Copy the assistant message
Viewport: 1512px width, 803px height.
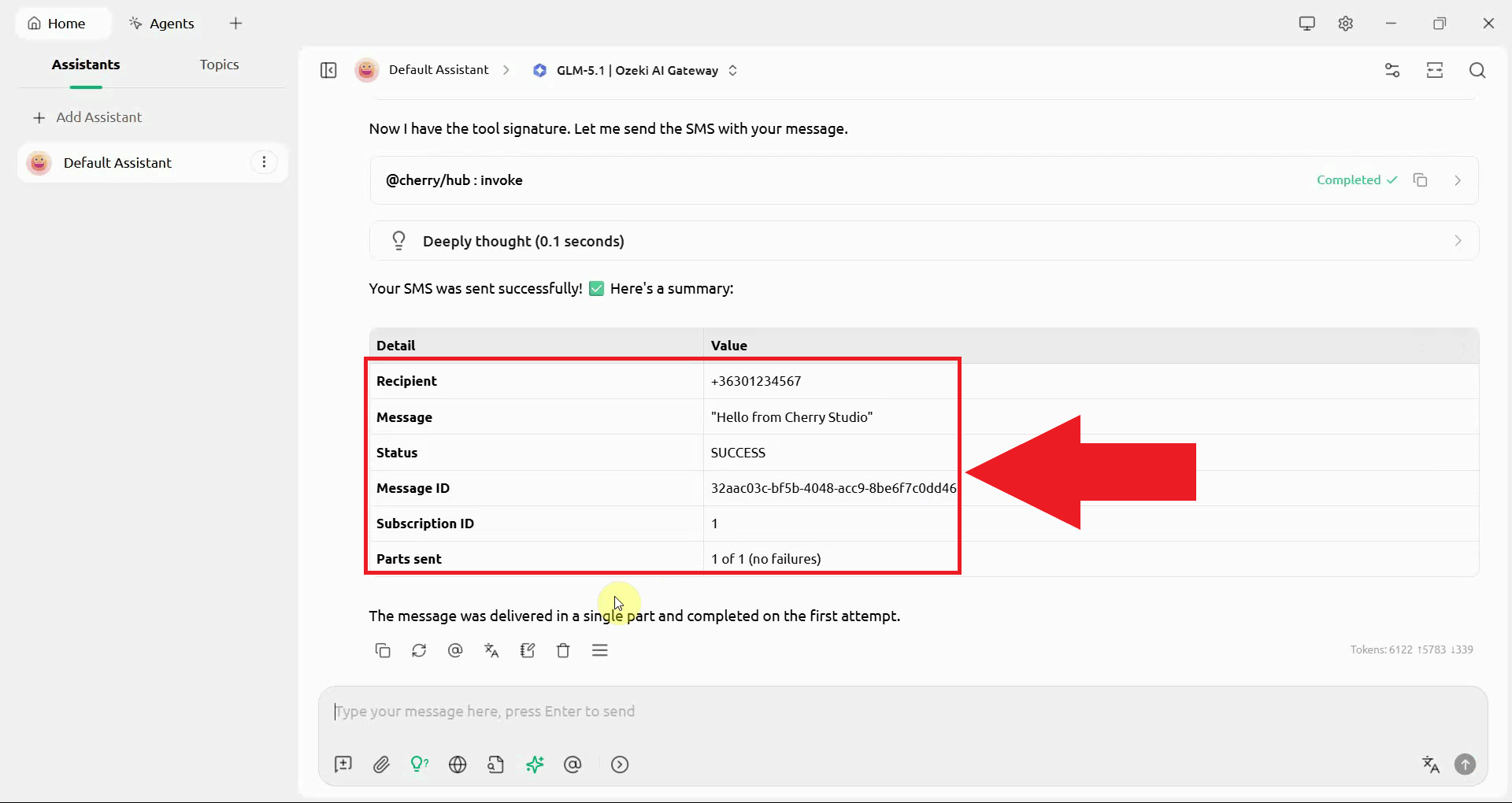coord(383,650)
